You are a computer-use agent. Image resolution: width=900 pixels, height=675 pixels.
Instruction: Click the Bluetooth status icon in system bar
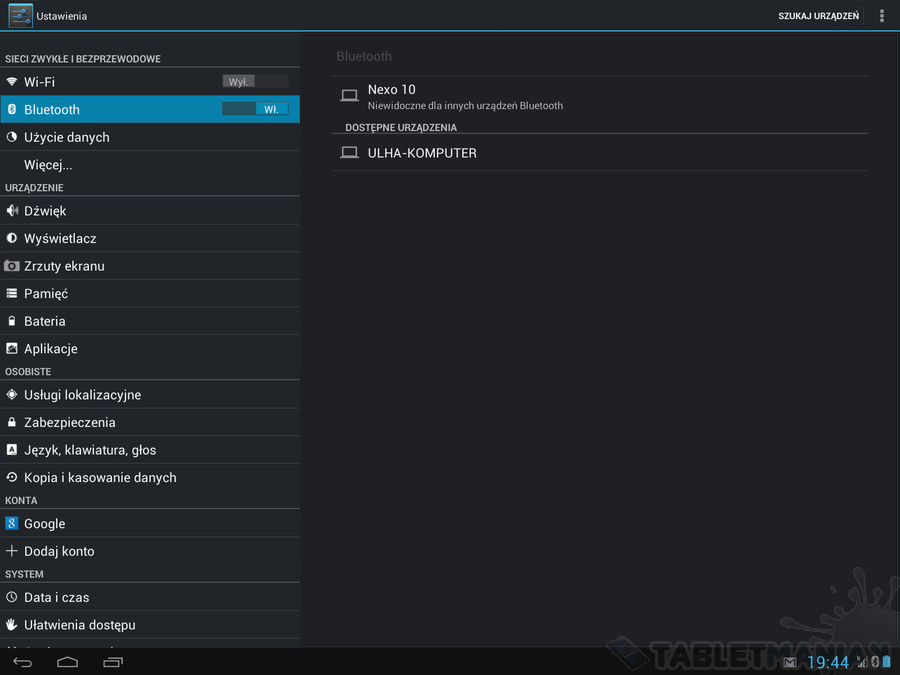pos(875,662)
